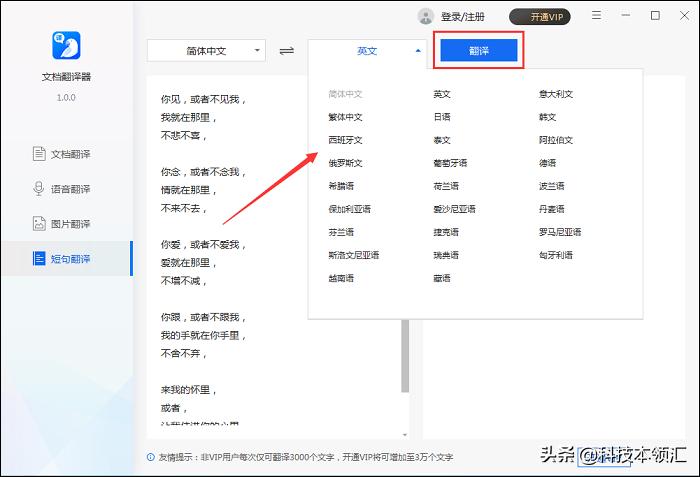The height and width of the screenshot is (477, 700).
Task: Click the info icon beside 友情提示
Action: pos(151,457)
